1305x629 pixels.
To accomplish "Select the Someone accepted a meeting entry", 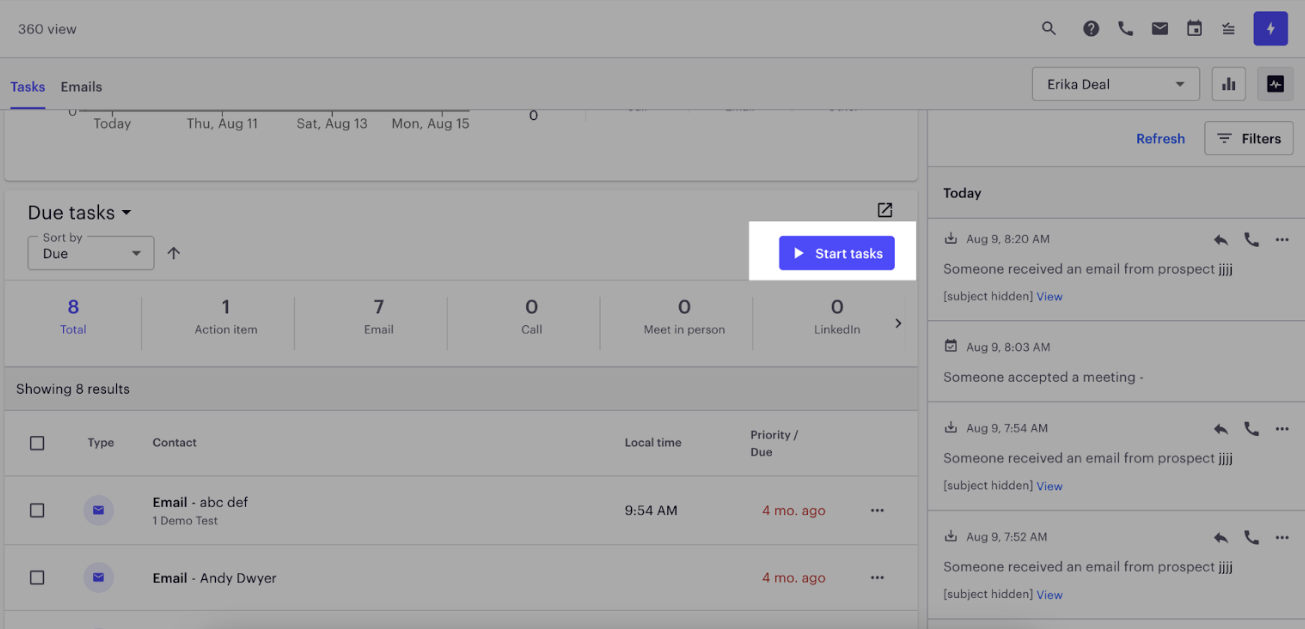I will [1116, 362].
